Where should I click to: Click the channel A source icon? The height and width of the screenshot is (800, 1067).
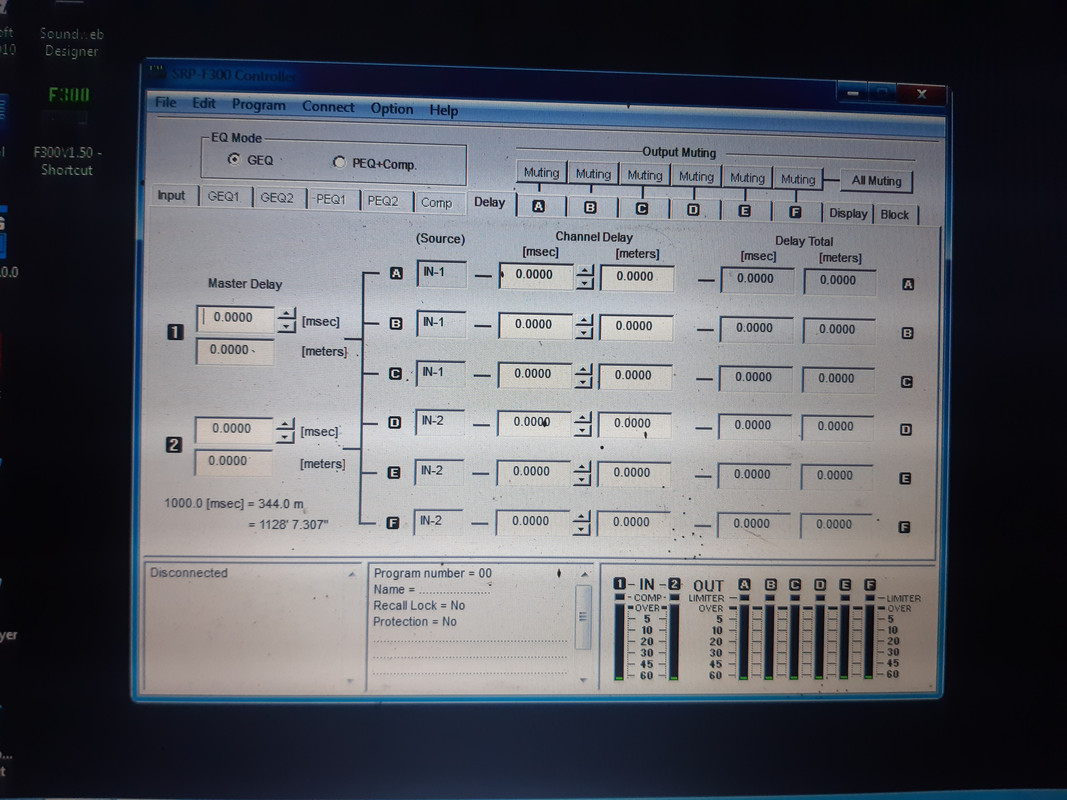[x=396, y=273]
